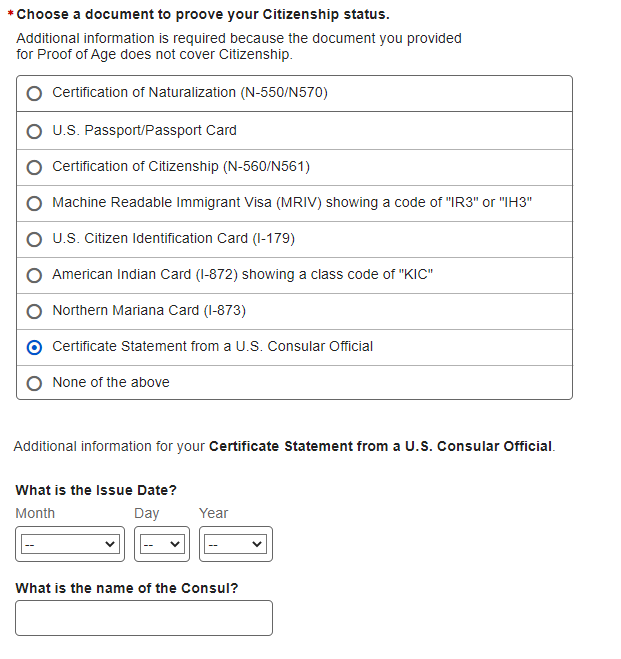
Task: Click the Consul name text field
Action: tap(144, 618)
